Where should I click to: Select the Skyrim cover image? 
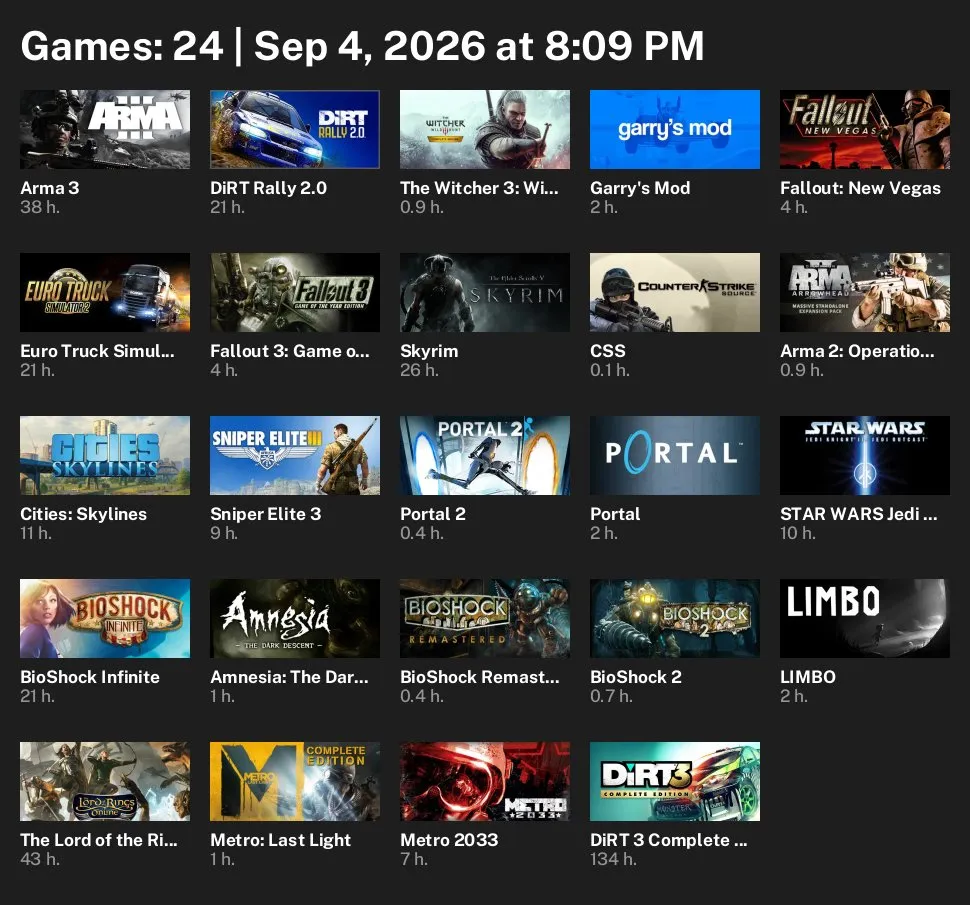[485, 293]
